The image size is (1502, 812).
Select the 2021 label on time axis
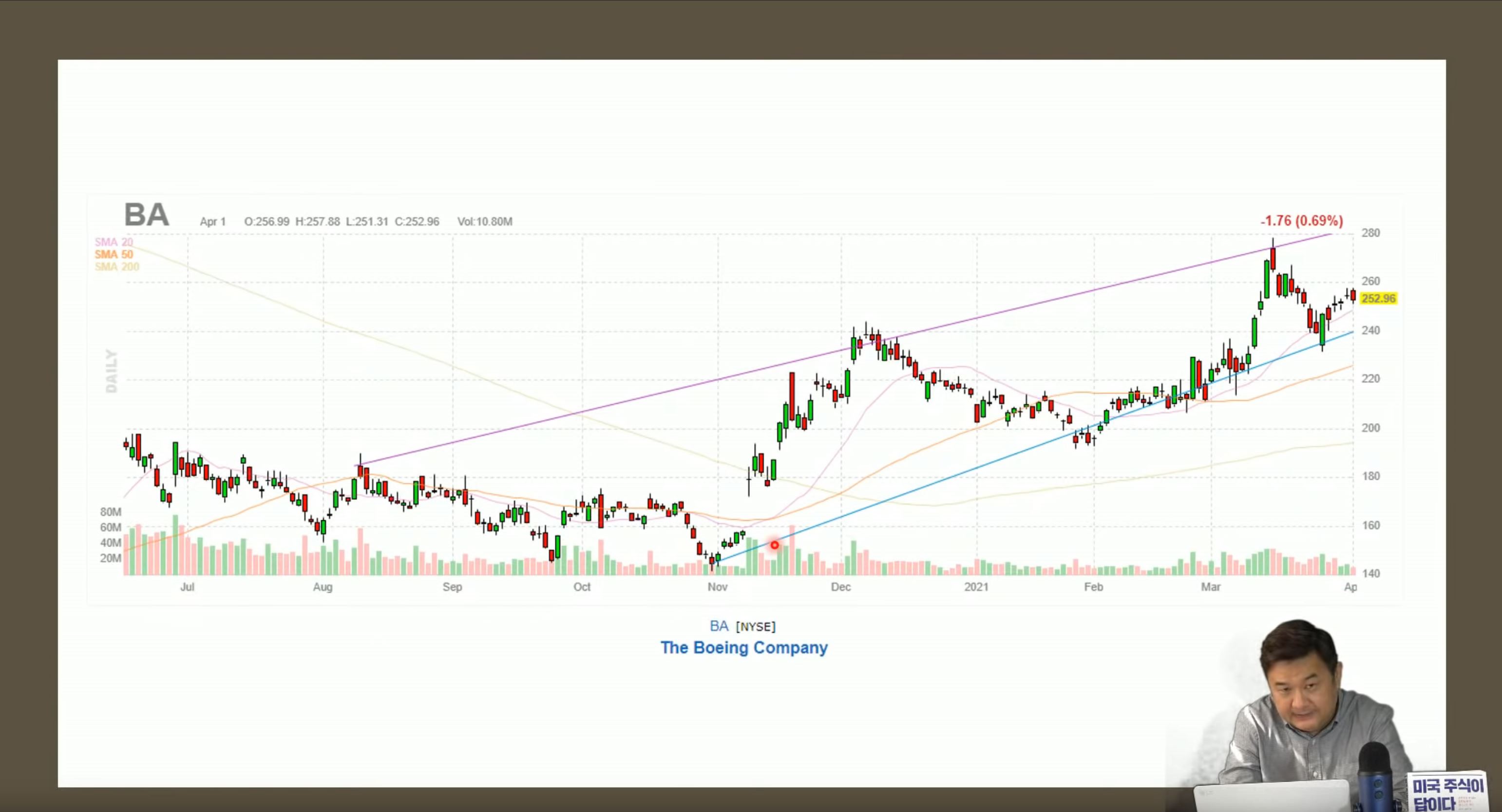click(976, 587)
